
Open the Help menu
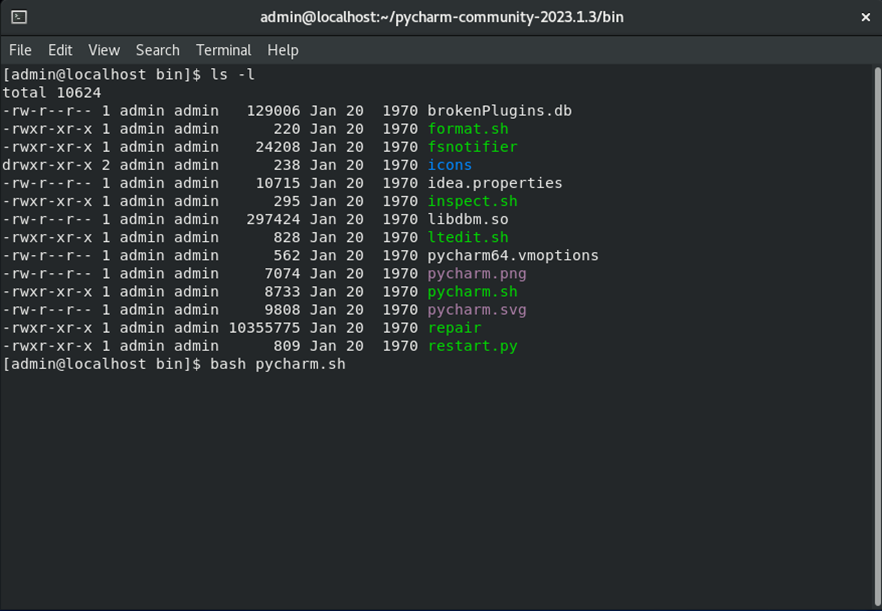click(x=282, y=50)
